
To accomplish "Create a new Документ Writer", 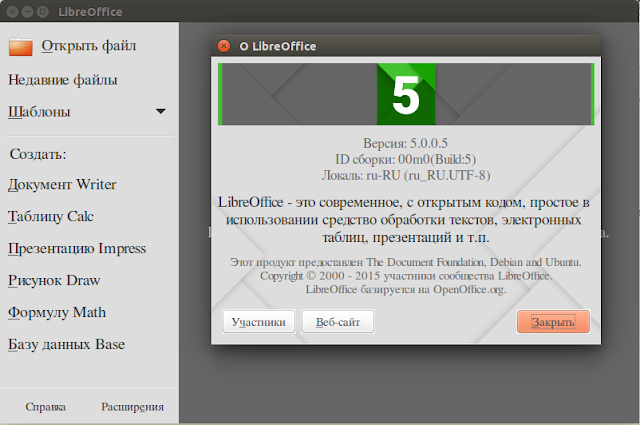I will pos(62,185).
